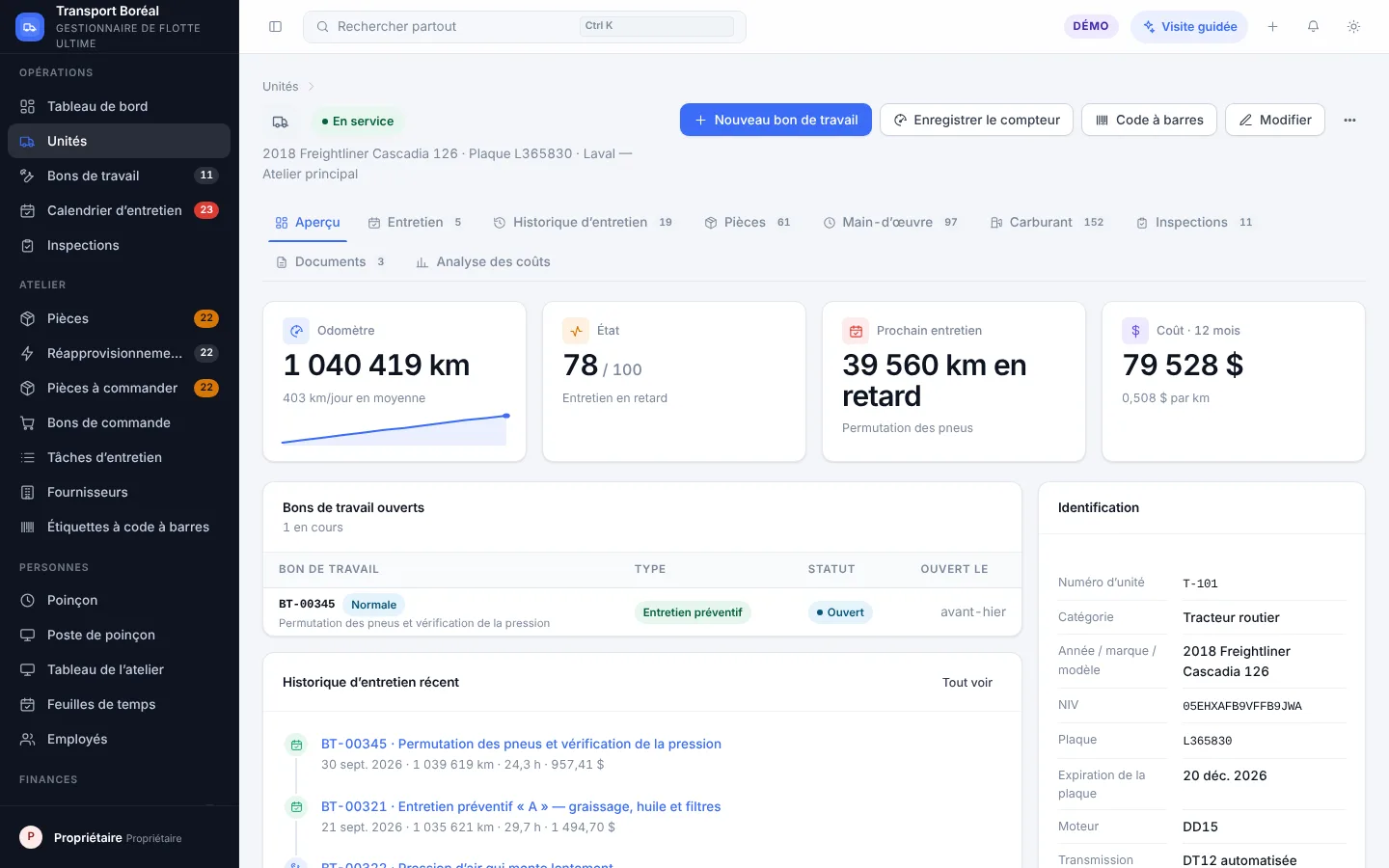
Task: Switch to Historique d'entretien tab
Action: pos(582,223)
